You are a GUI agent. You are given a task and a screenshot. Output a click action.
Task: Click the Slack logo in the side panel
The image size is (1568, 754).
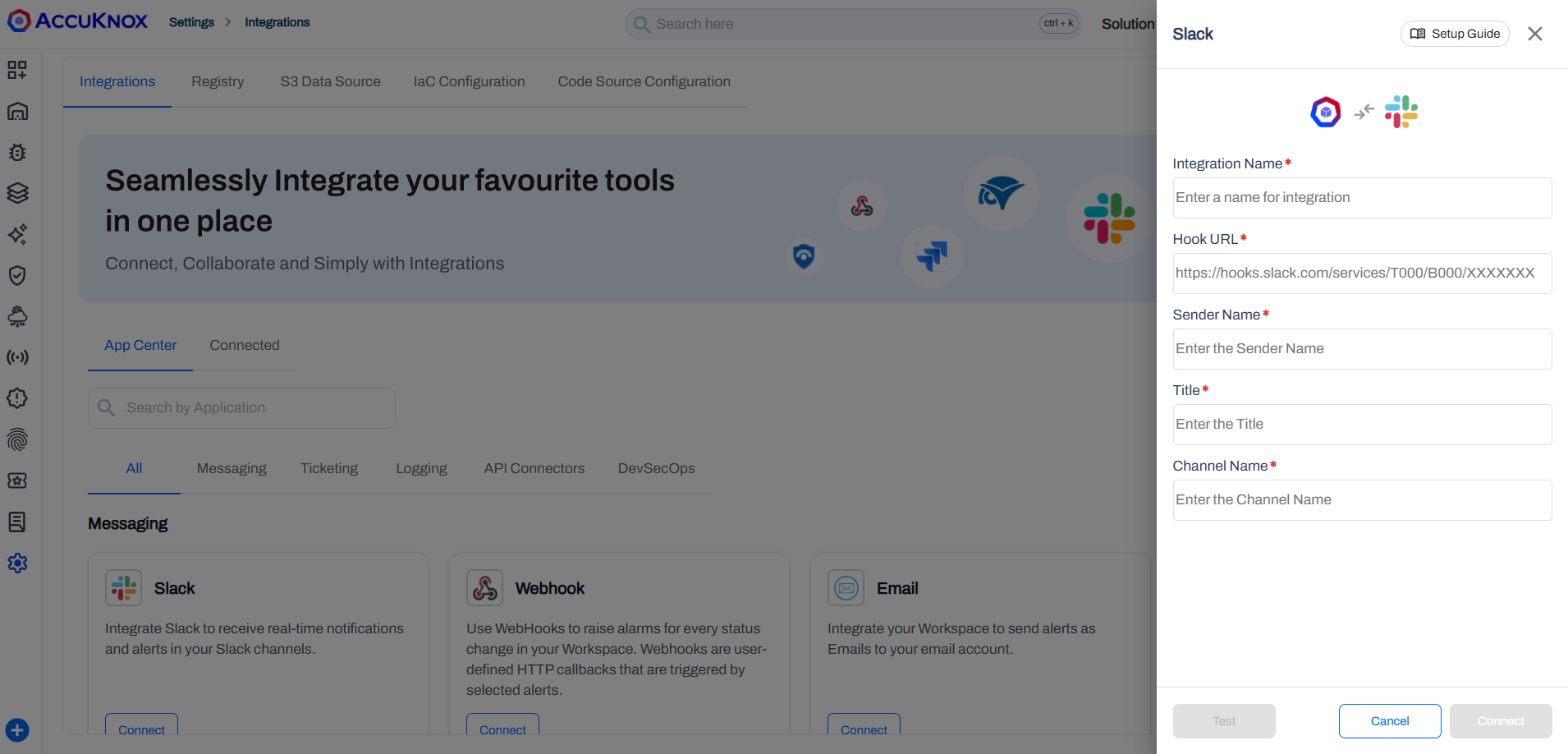[1401, 111]
